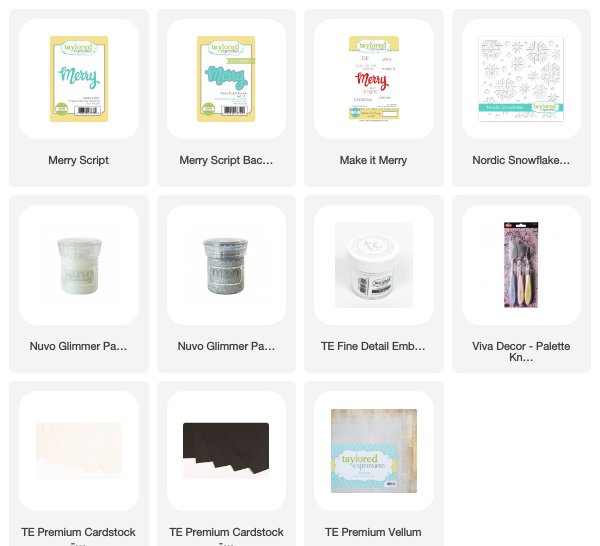
Task: Click the first "Nuvo Glimmer Pa..." title
Action: pos(78,346)
